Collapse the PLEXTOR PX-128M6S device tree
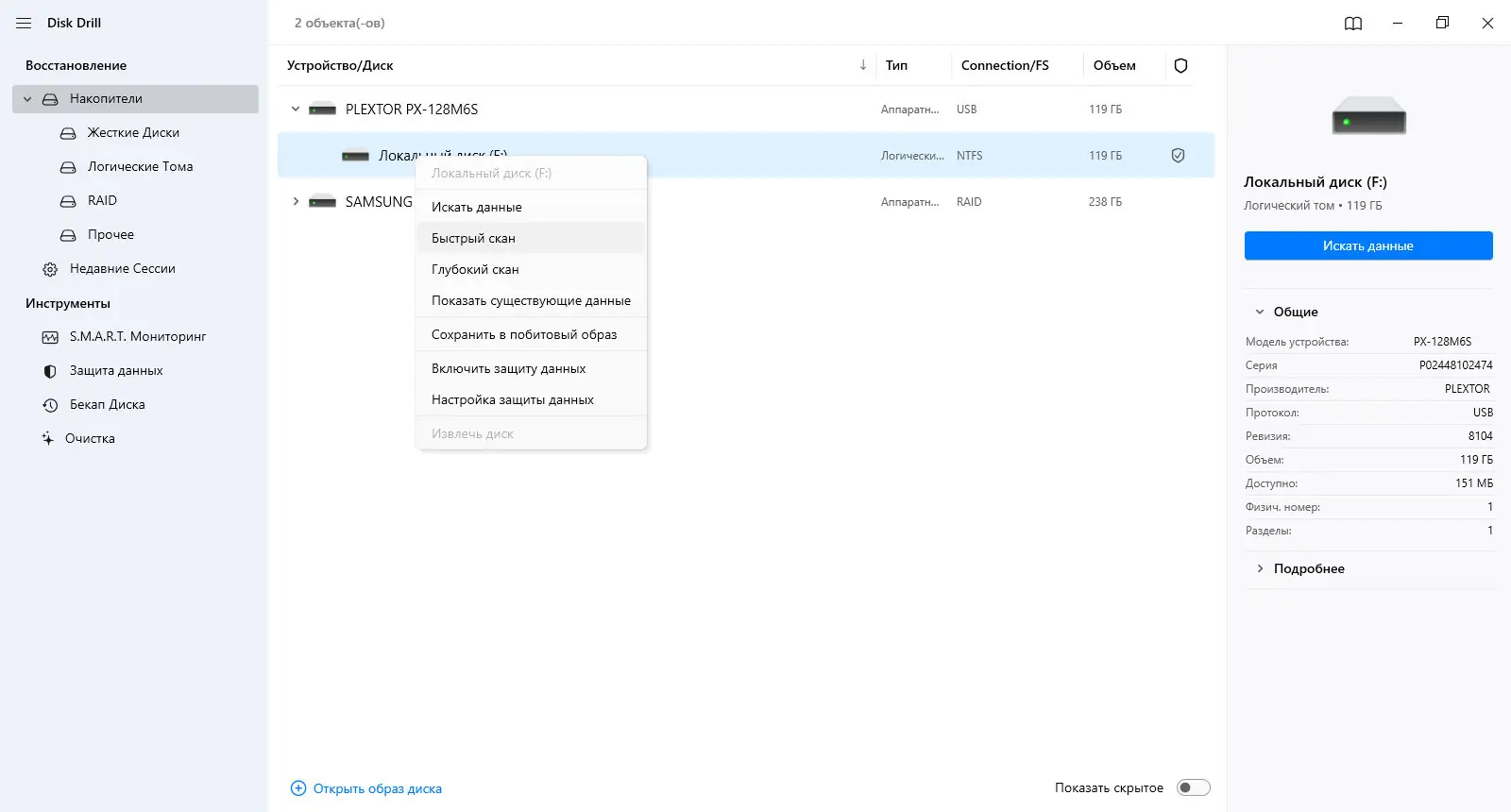This screenshot has height=812, width=1511. tap(296, 110)
